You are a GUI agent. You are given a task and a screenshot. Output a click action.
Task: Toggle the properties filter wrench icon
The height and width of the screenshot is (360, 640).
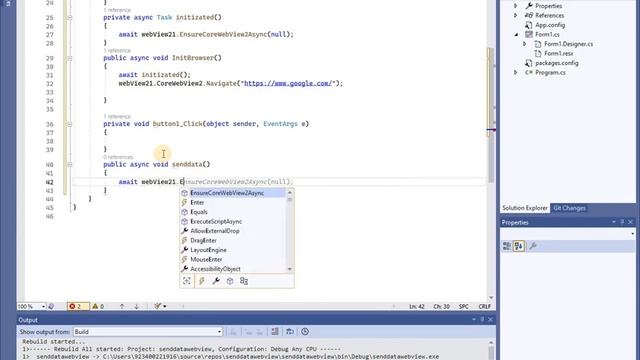click(x=216, y=281)
